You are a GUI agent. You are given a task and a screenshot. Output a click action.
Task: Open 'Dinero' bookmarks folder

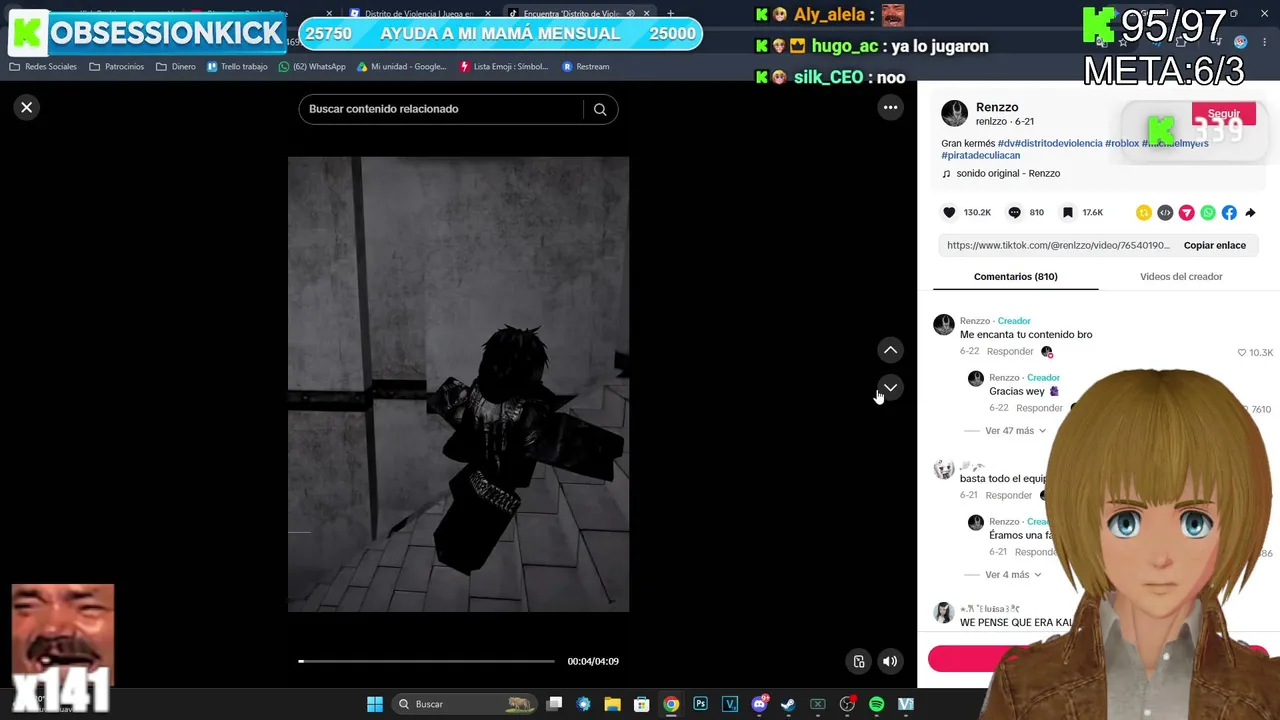point(176,67)
